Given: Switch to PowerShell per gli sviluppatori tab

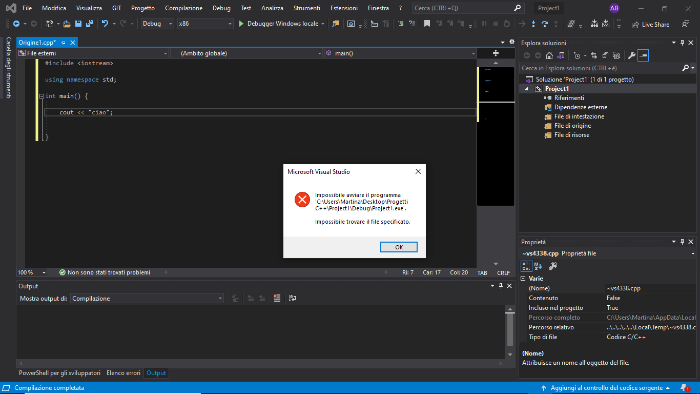Looking at the screenshot, I should coord(59,373).
